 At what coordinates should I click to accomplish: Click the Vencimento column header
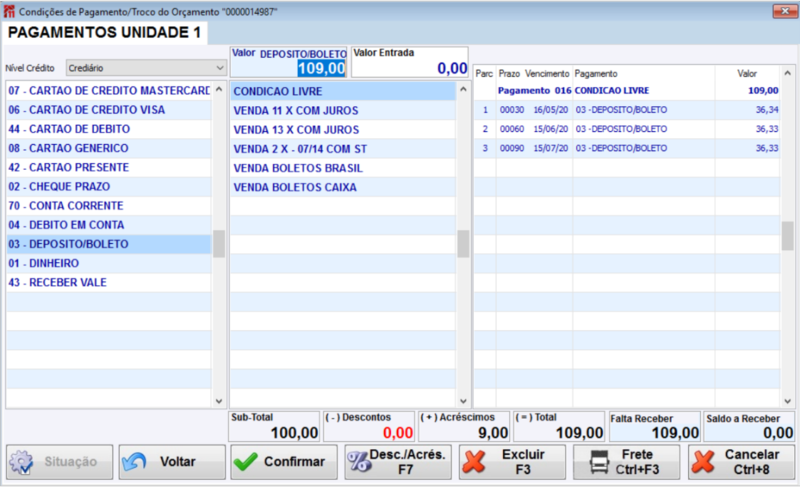point(547,73)
